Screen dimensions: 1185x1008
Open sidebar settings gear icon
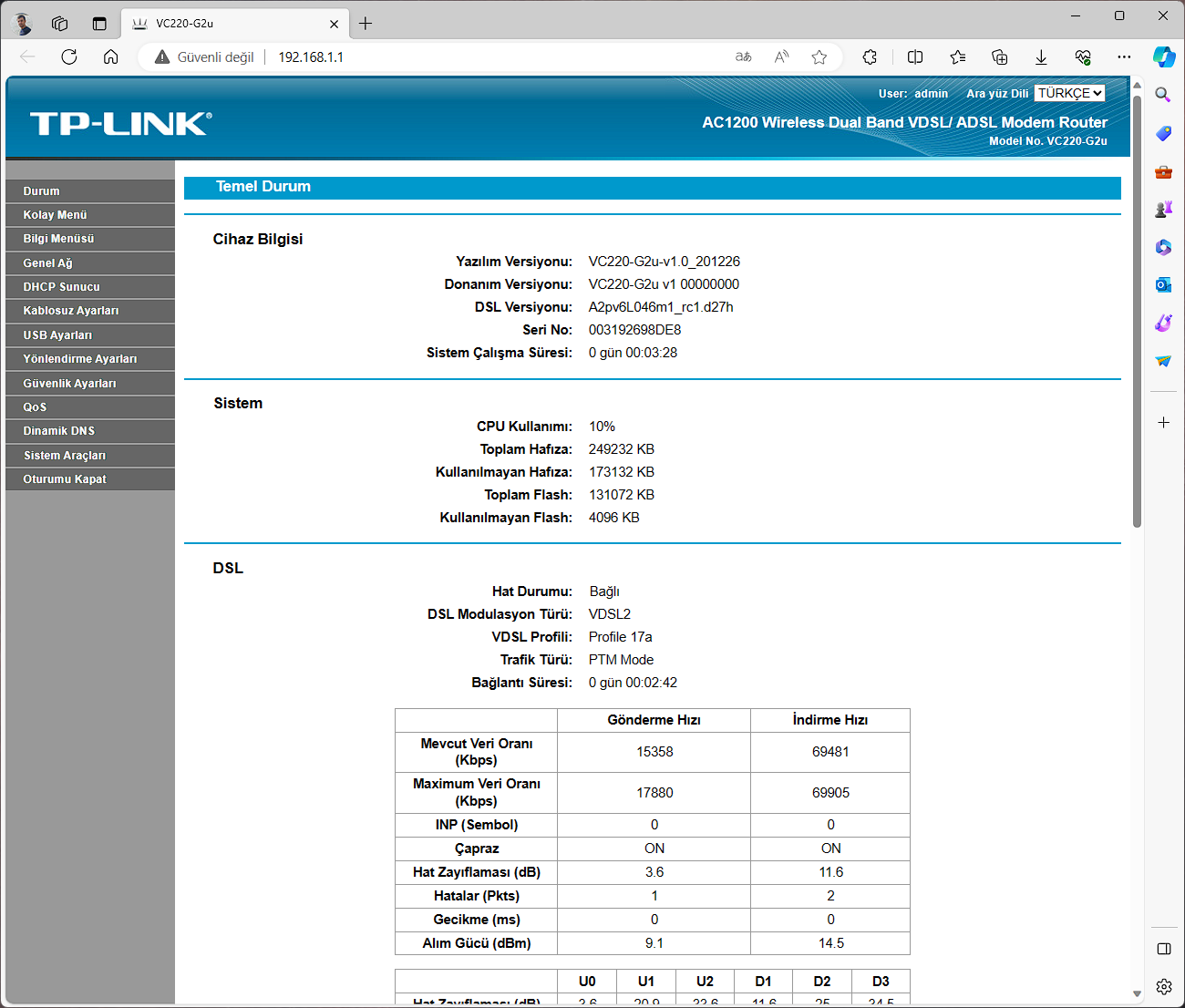tap(1163, 986)
